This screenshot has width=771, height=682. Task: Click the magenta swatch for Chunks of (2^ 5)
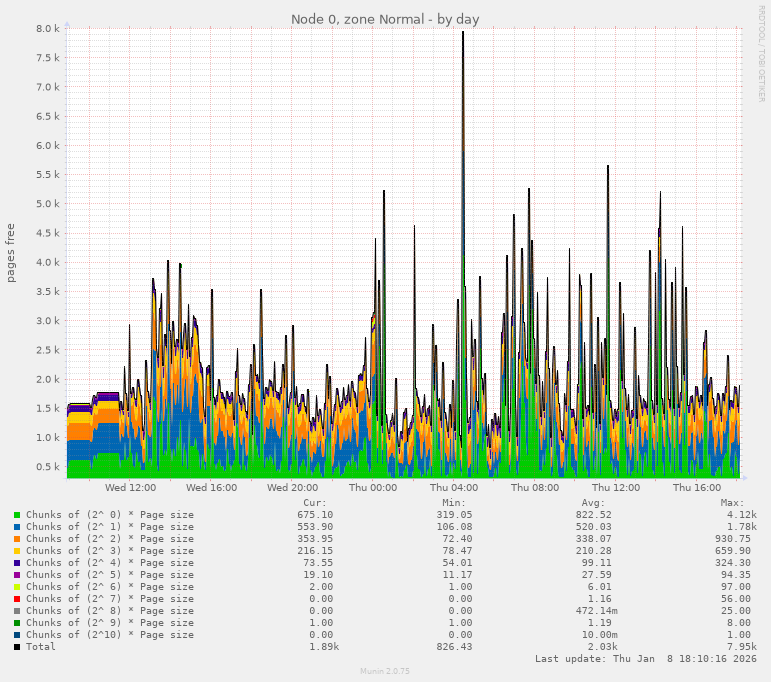(x=17, y=575)
